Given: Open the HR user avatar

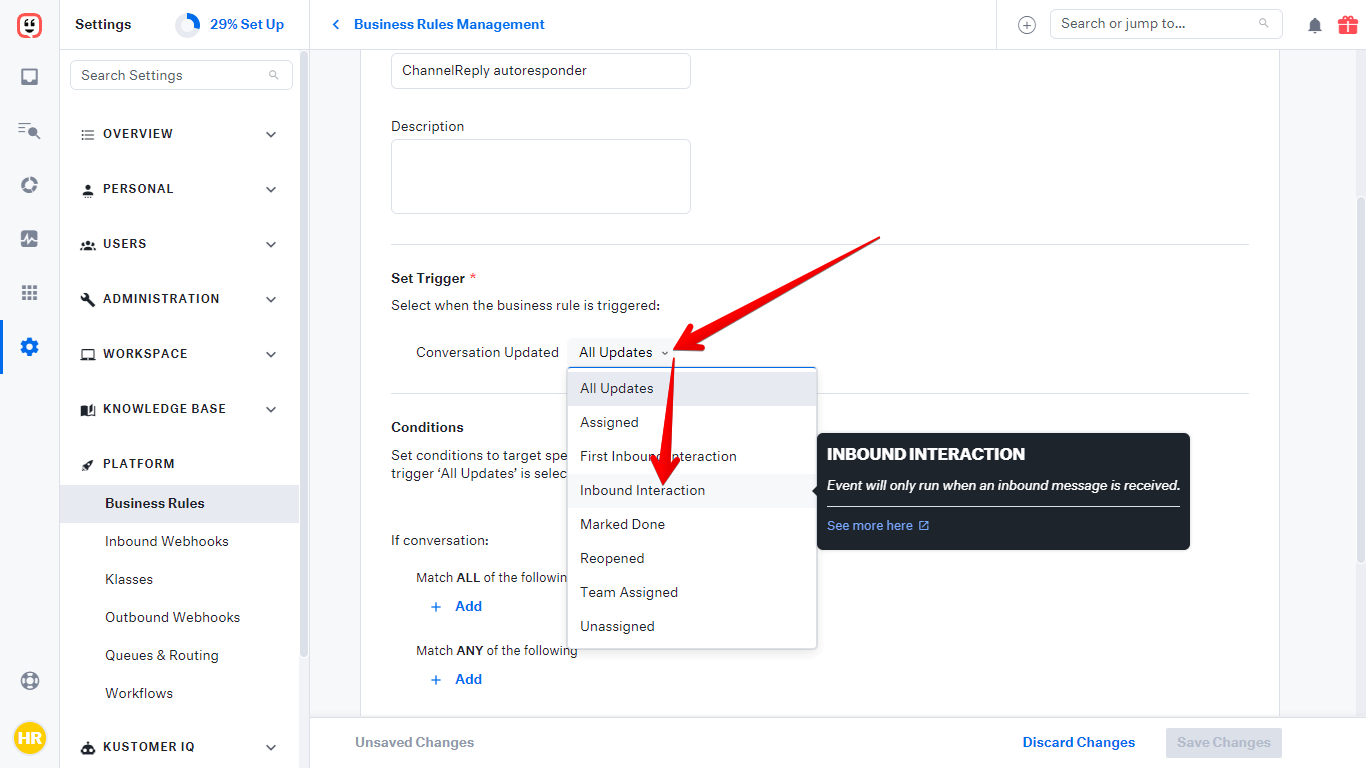Looking at the screenshot, I should [x=30, y=739].
